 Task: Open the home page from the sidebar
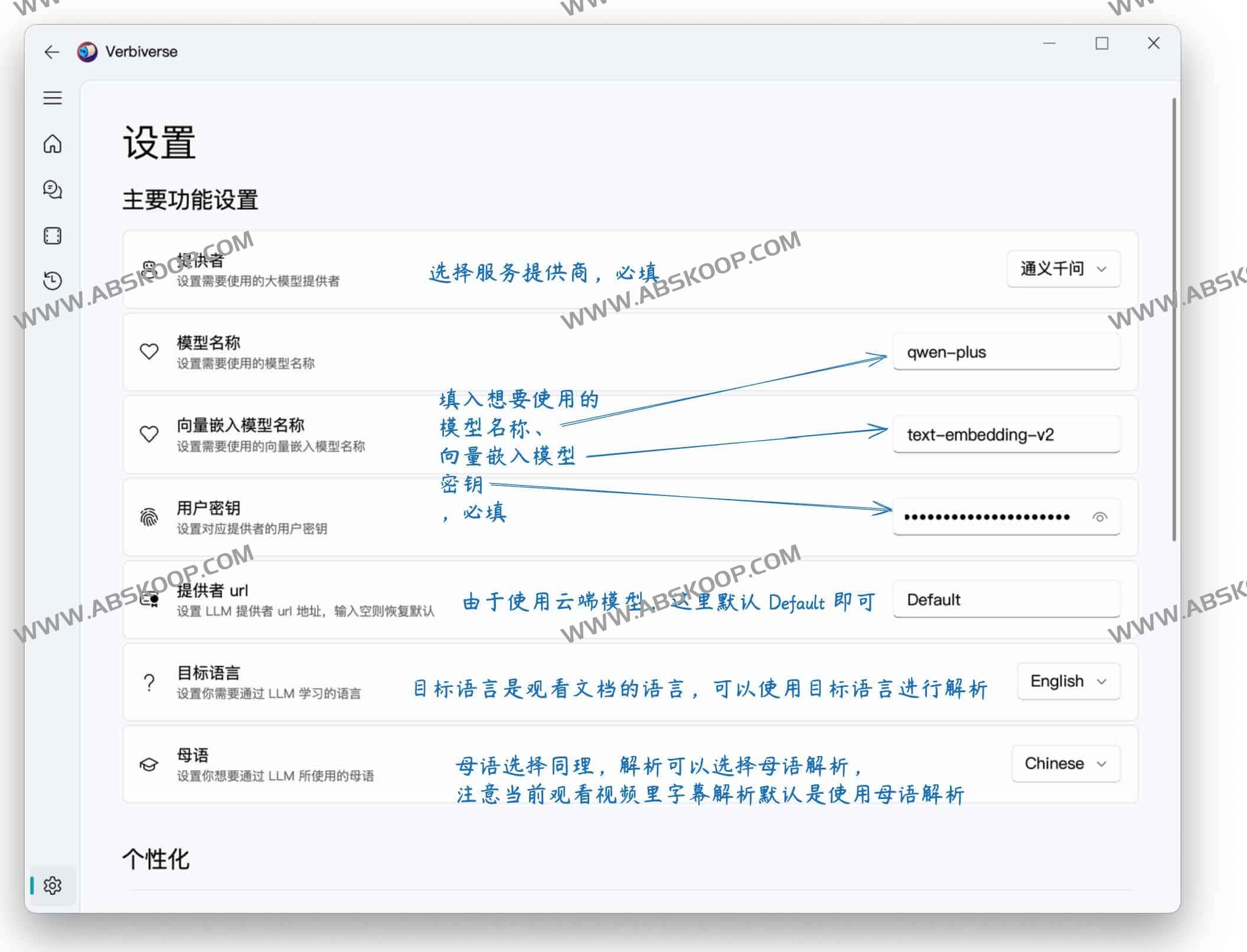click(52, 145)
